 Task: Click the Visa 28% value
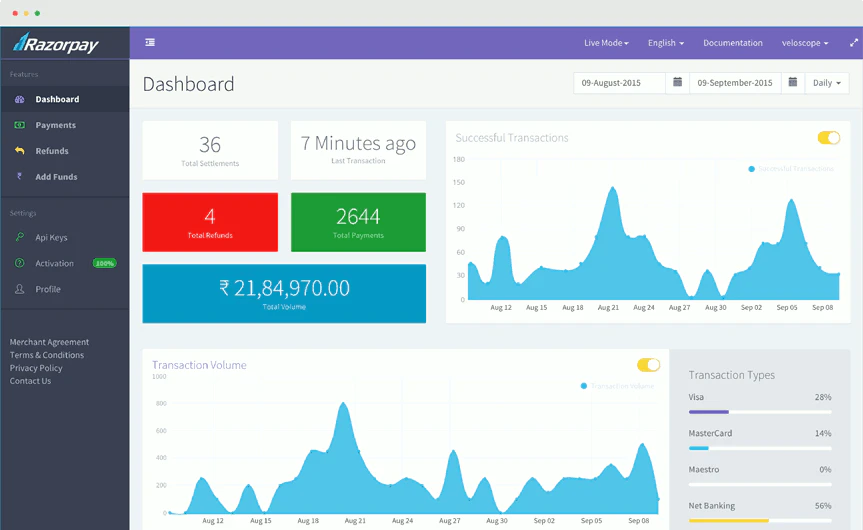(823, 397)
